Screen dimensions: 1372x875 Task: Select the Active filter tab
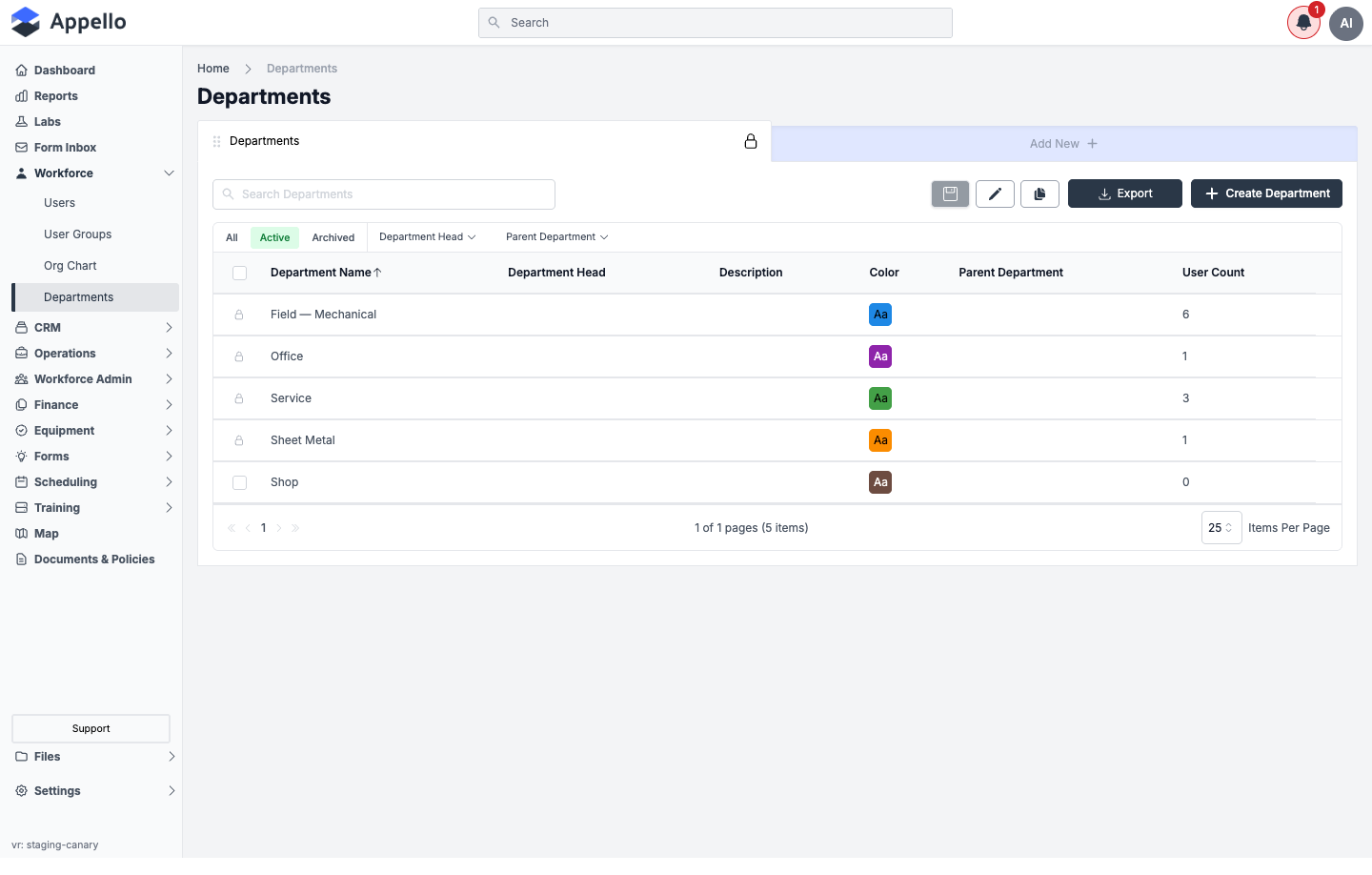(275, 238)
